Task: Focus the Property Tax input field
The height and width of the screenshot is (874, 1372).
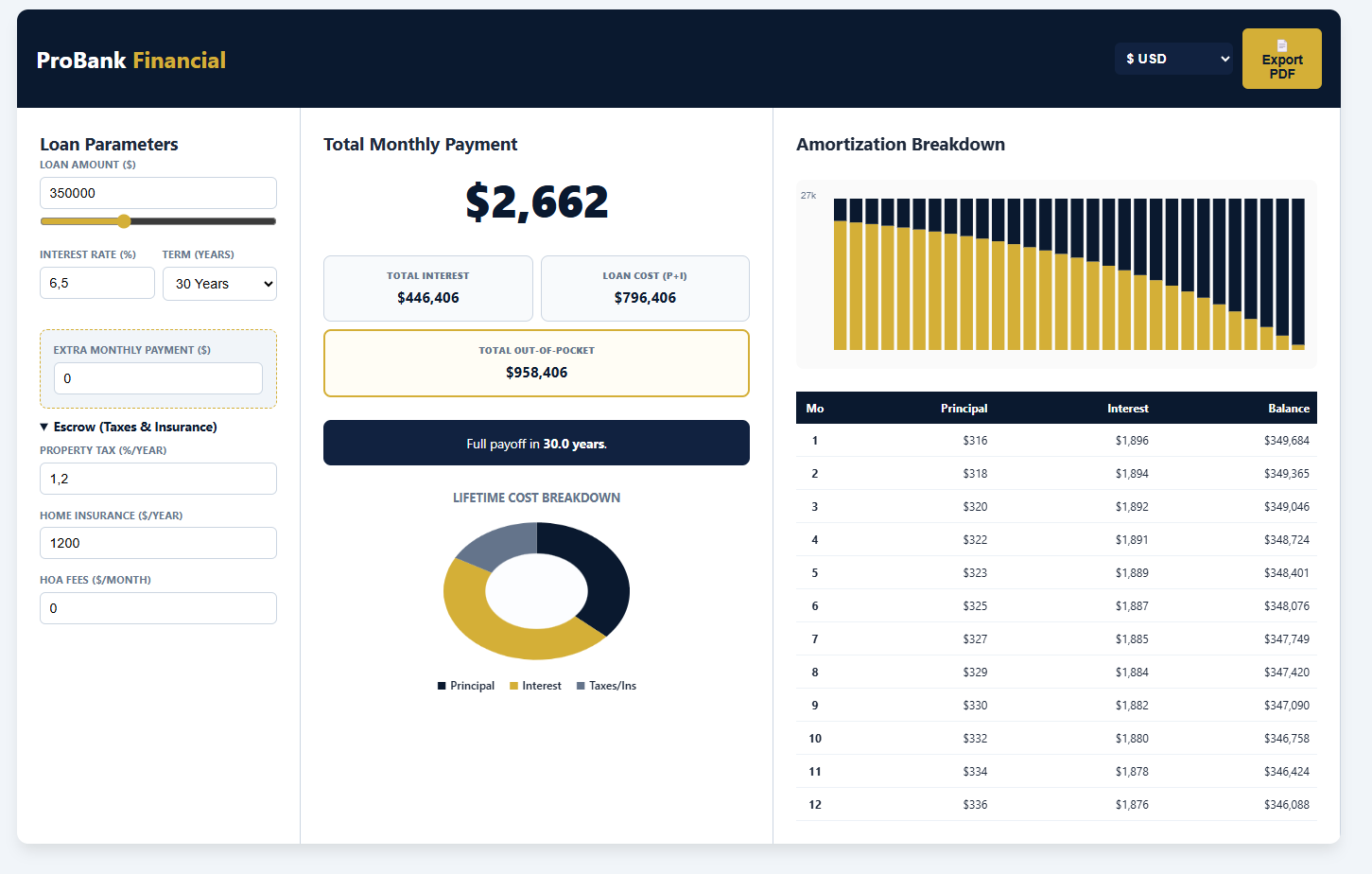Action: pyautogui.click(x=158, y=479)
